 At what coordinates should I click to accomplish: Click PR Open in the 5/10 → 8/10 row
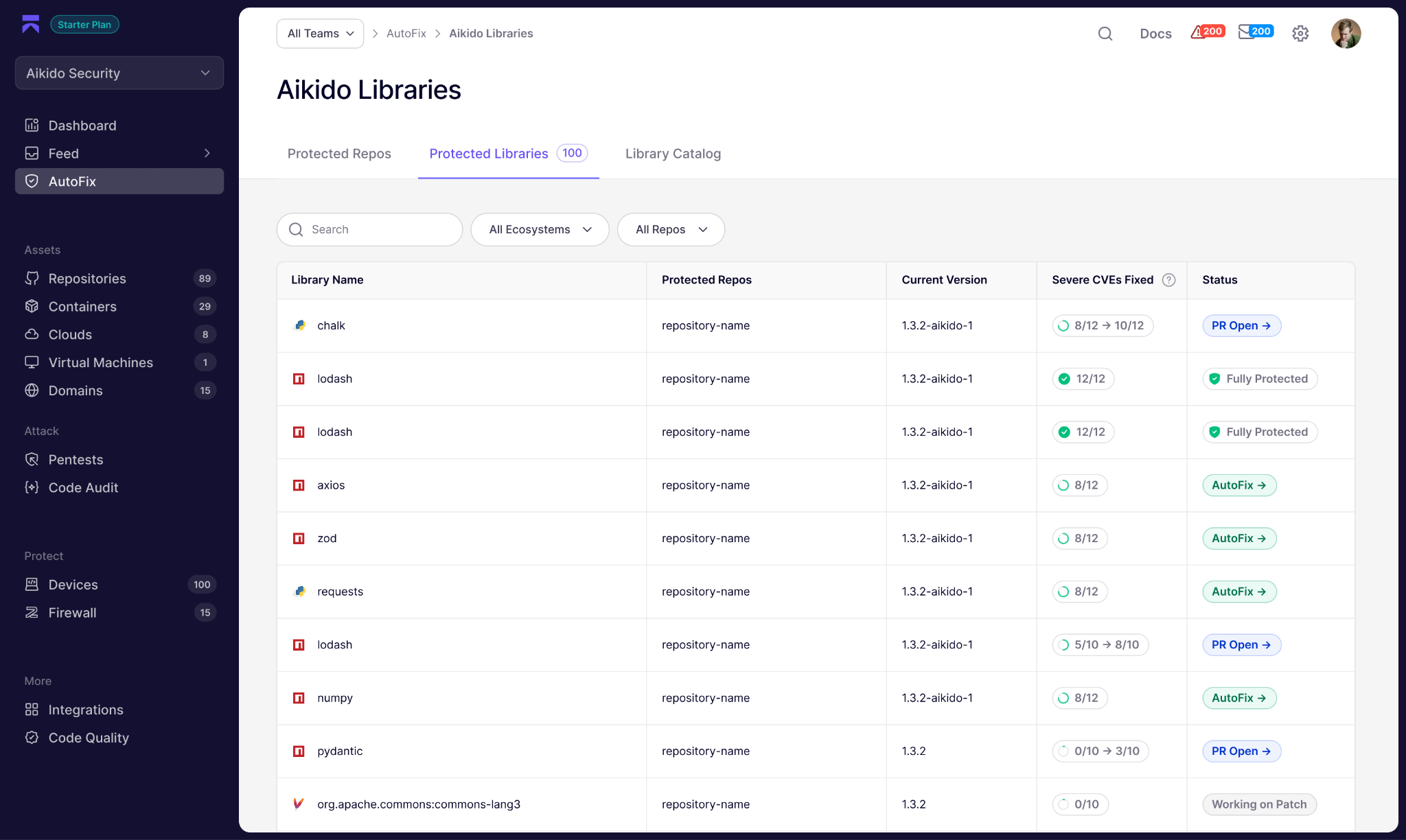[1241, 644]
